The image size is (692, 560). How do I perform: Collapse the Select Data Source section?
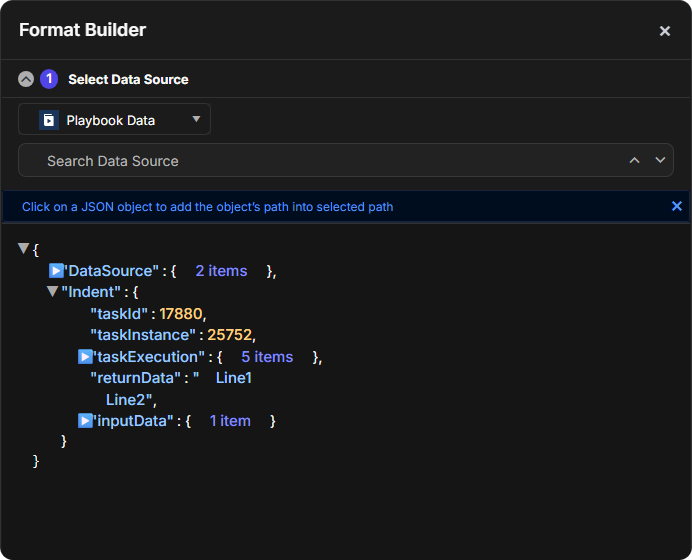[26, 79]
